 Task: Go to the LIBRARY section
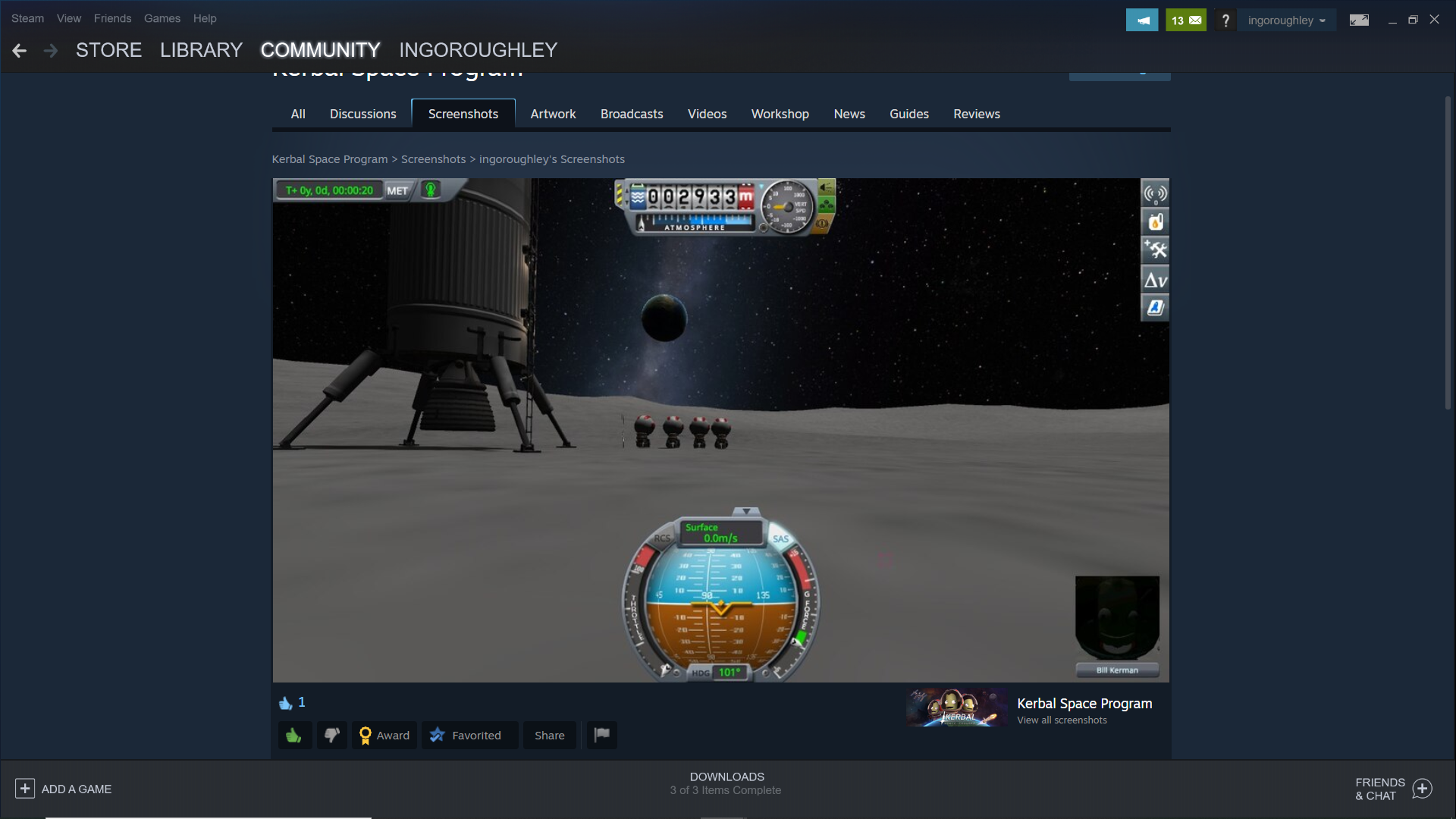(202, 50)
